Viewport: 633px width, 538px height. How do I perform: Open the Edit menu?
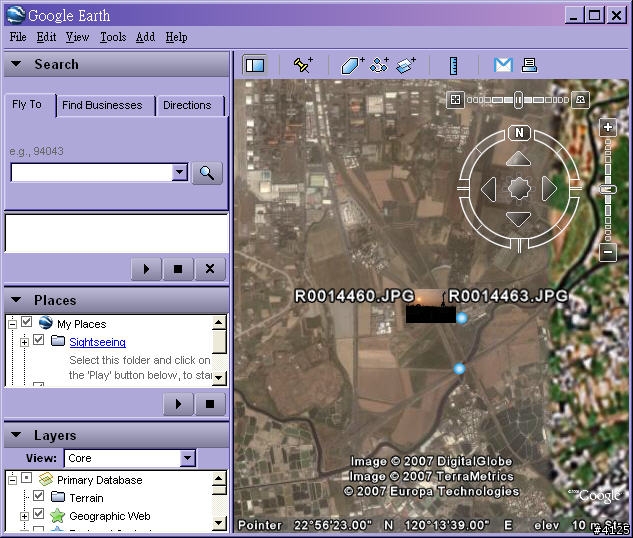click(x=46, y=37)
